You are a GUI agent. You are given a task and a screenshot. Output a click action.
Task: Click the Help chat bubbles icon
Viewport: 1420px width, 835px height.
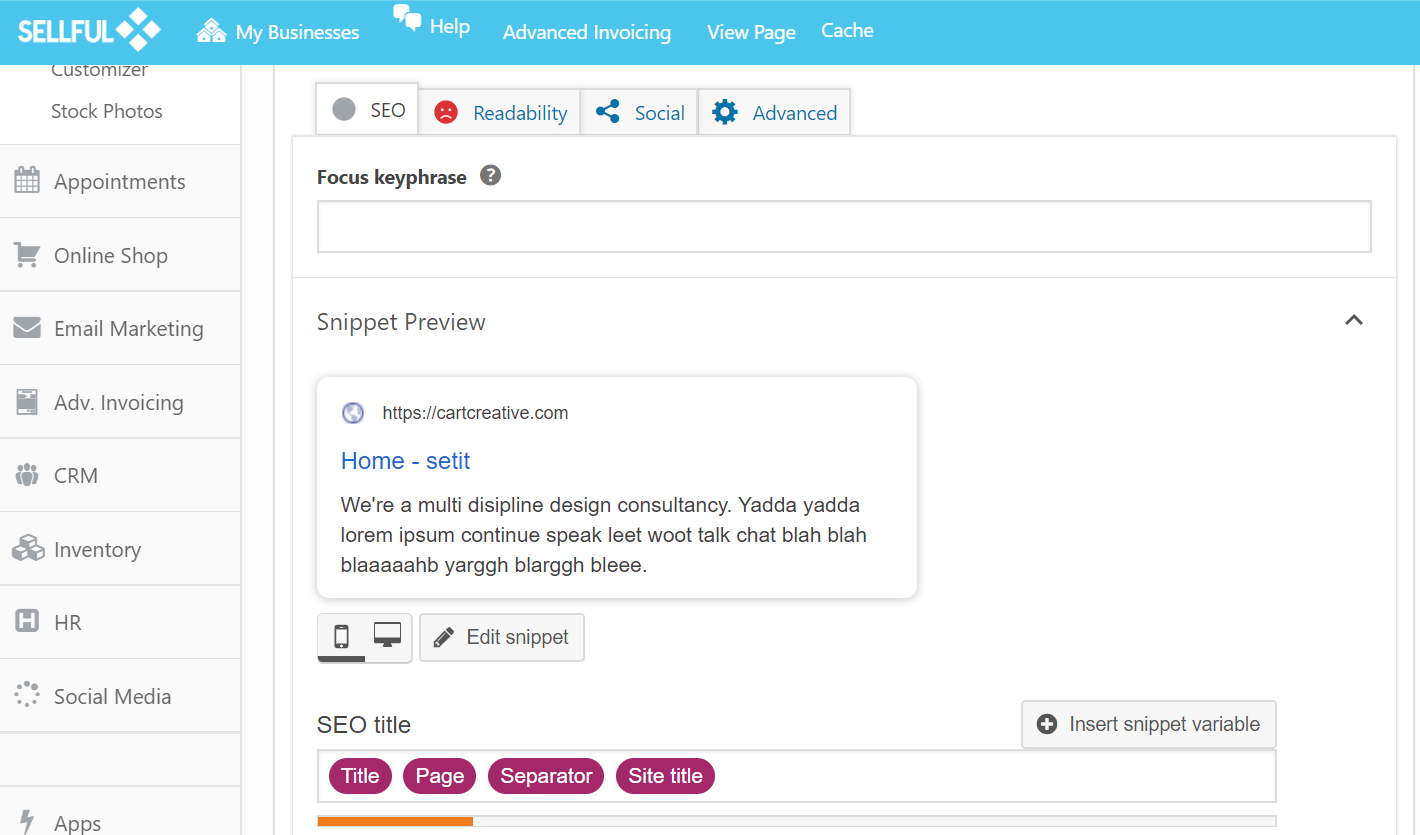(x=407, y=18)
